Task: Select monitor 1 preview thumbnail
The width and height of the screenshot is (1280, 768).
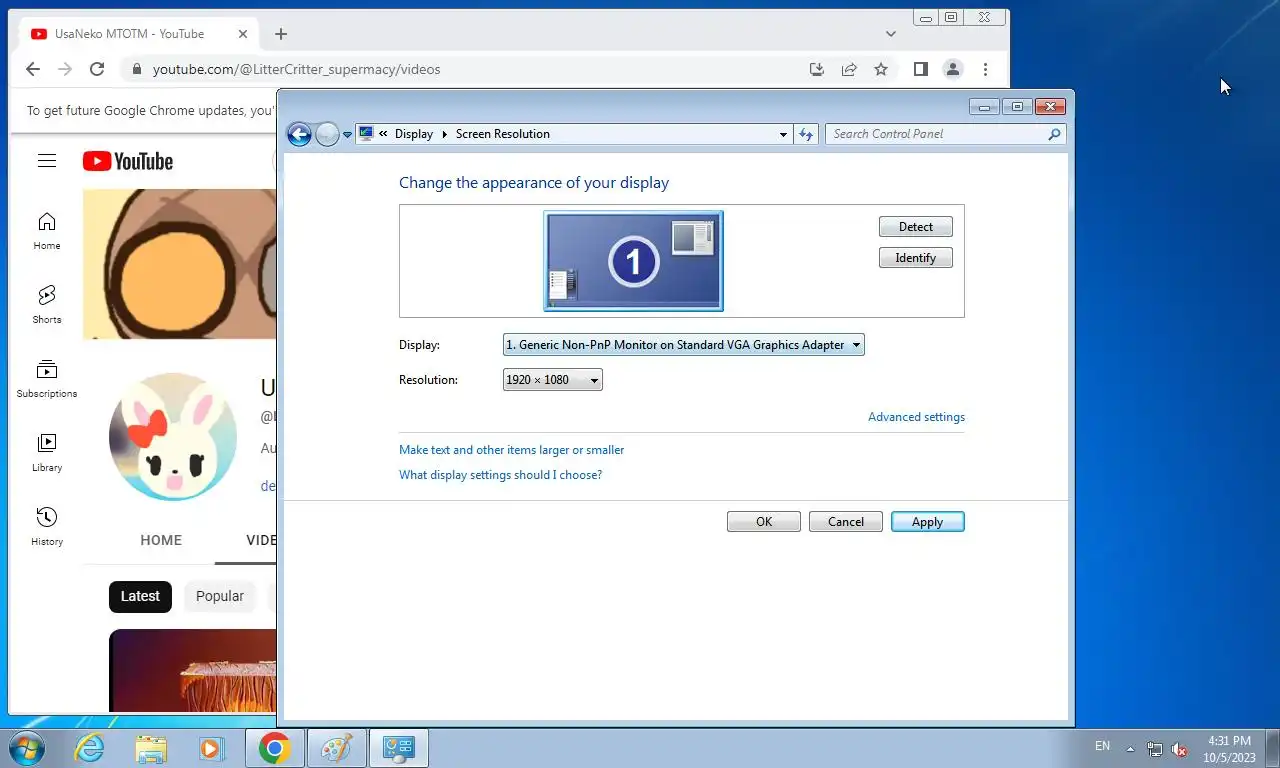Action: (x=633, y=261)
